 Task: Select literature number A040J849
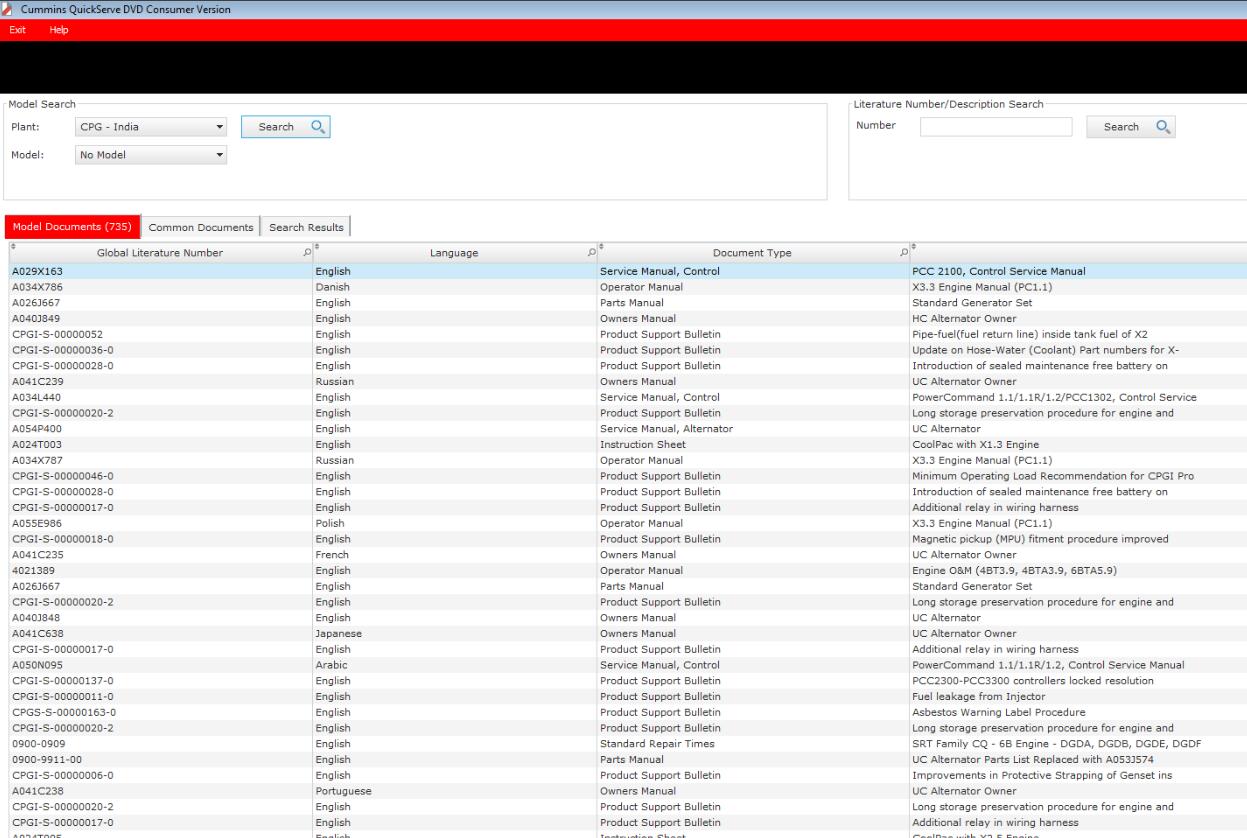click(x=37, y=319)
